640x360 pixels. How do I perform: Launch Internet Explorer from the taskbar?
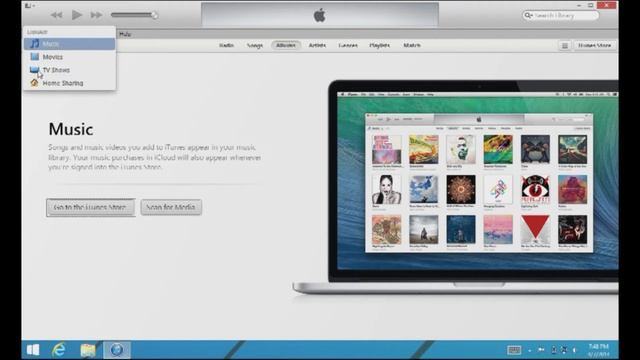pos(59,350)
